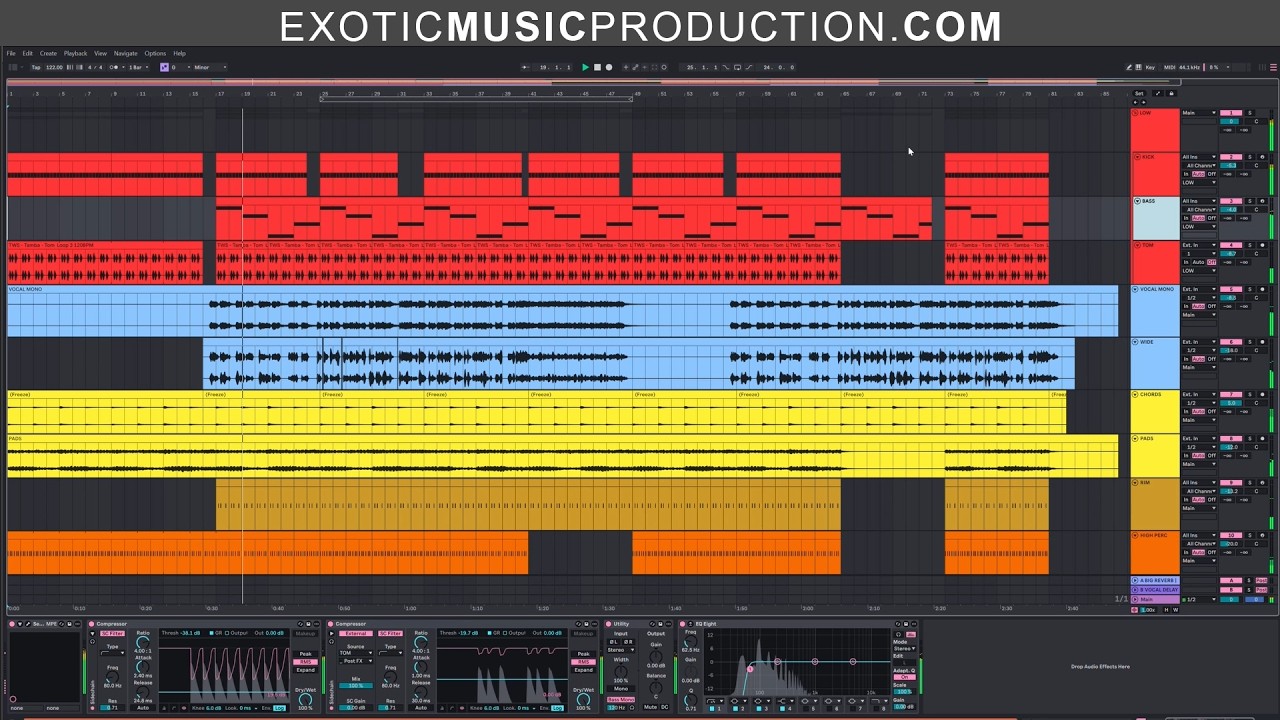The image size is (1280, 720).
Task: Adjust the first Compressor Ratio knob
Action: tap(142, 642)
